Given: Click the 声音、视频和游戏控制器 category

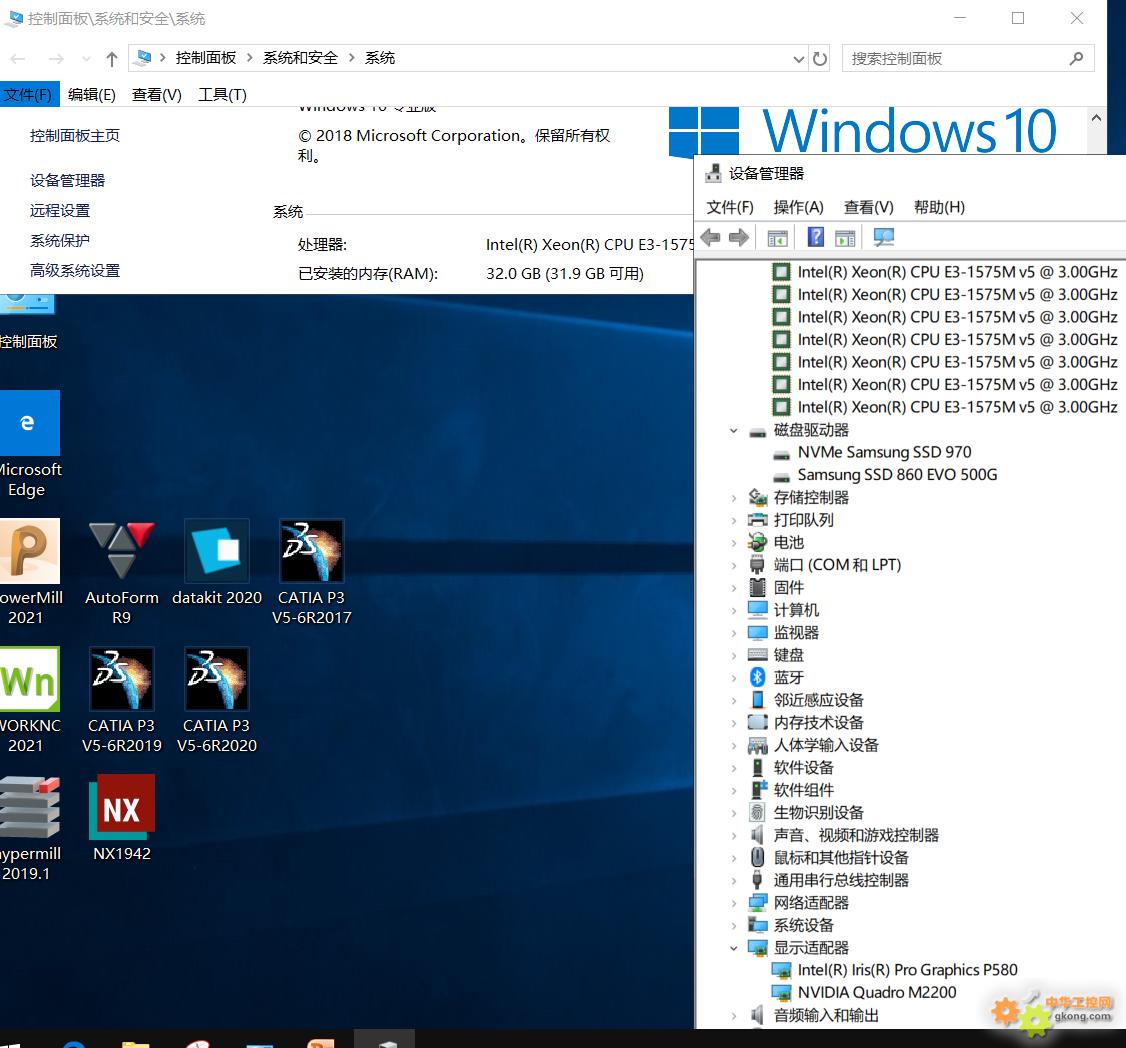Looking at the screenshot, I should tap(855, 835).
